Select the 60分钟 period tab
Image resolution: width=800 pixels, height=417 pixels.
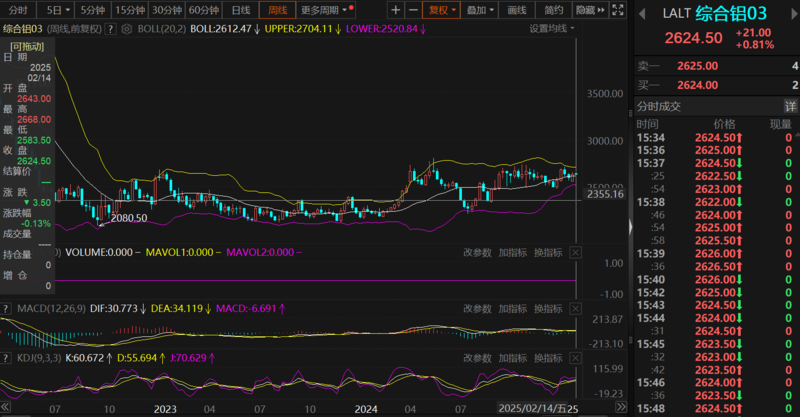204,10
